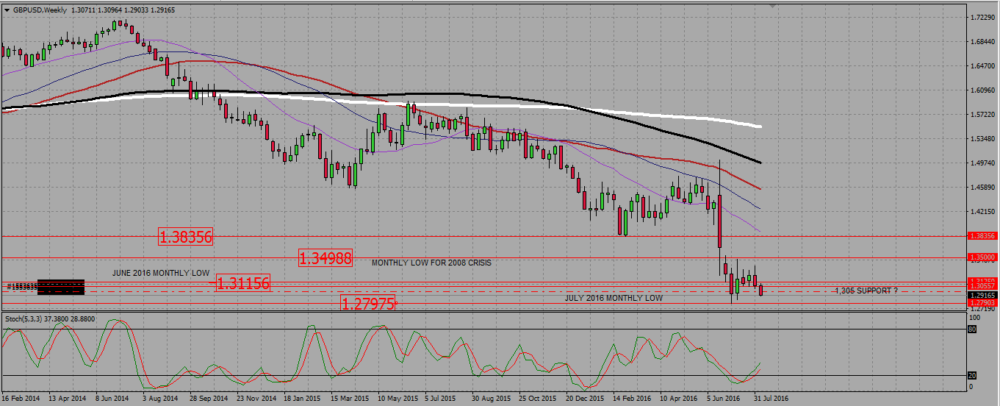This screenshot has height=406, width=1000.
Task: Click the stochastic 80 level label
Action: [x=973, y=330]
